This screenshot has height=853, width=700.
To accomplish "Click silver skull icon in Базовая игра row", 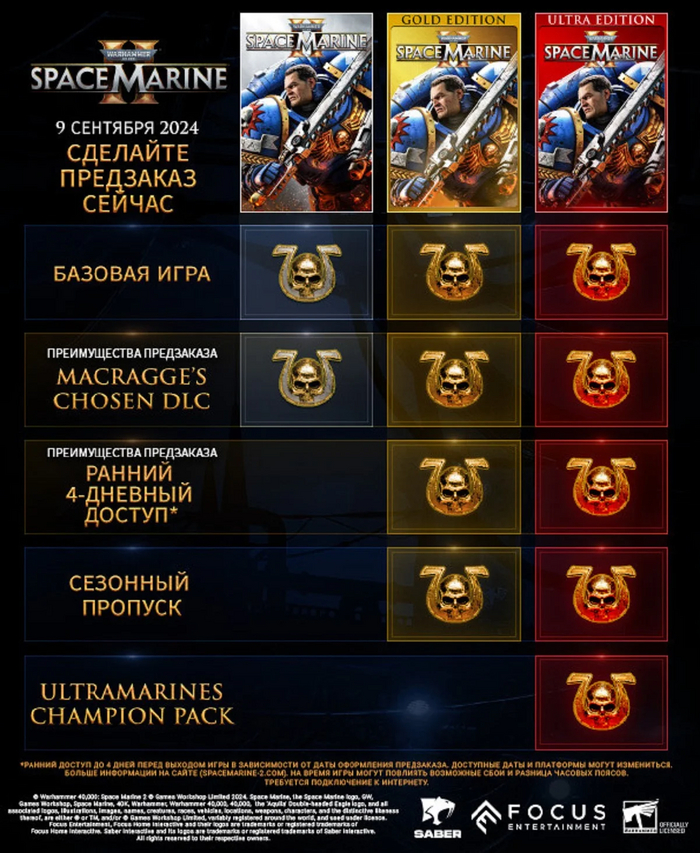I will 307,272.
